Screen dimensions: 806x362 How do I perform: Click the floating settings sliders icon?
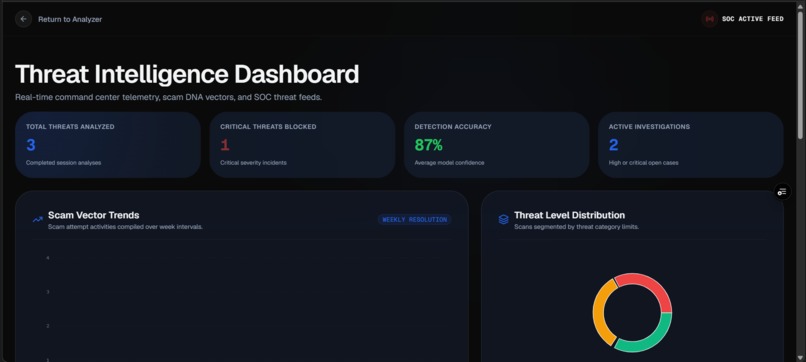[782, 192]
